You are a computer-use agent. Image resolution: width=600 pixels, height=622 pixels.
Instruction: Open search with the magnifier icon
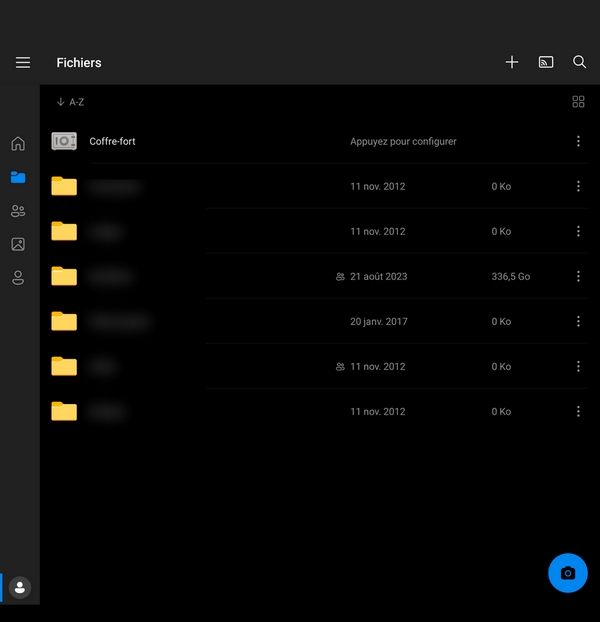tap(580, 62)
